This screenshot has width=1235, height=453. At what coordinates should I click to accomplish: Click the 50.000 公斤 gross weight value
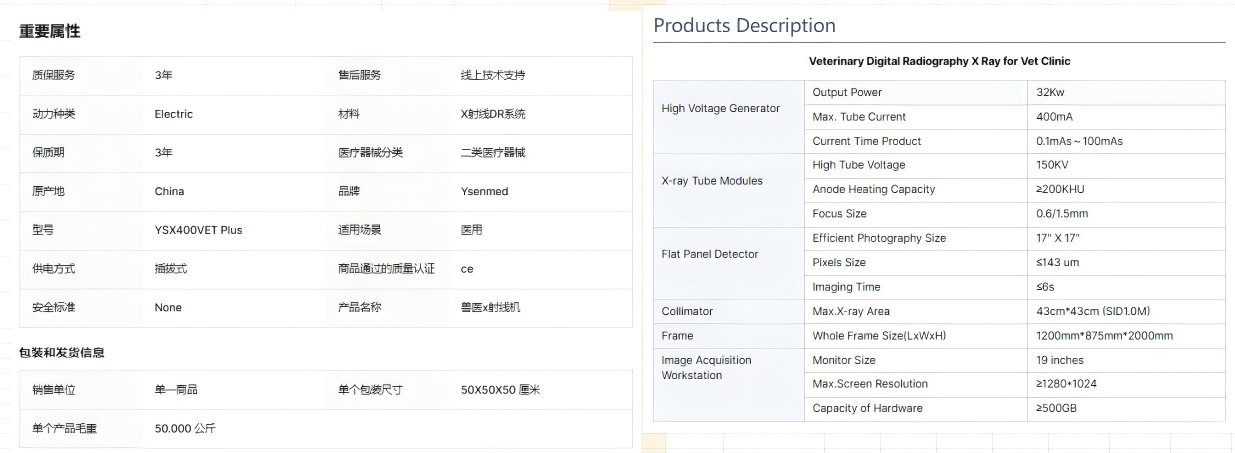185,429
